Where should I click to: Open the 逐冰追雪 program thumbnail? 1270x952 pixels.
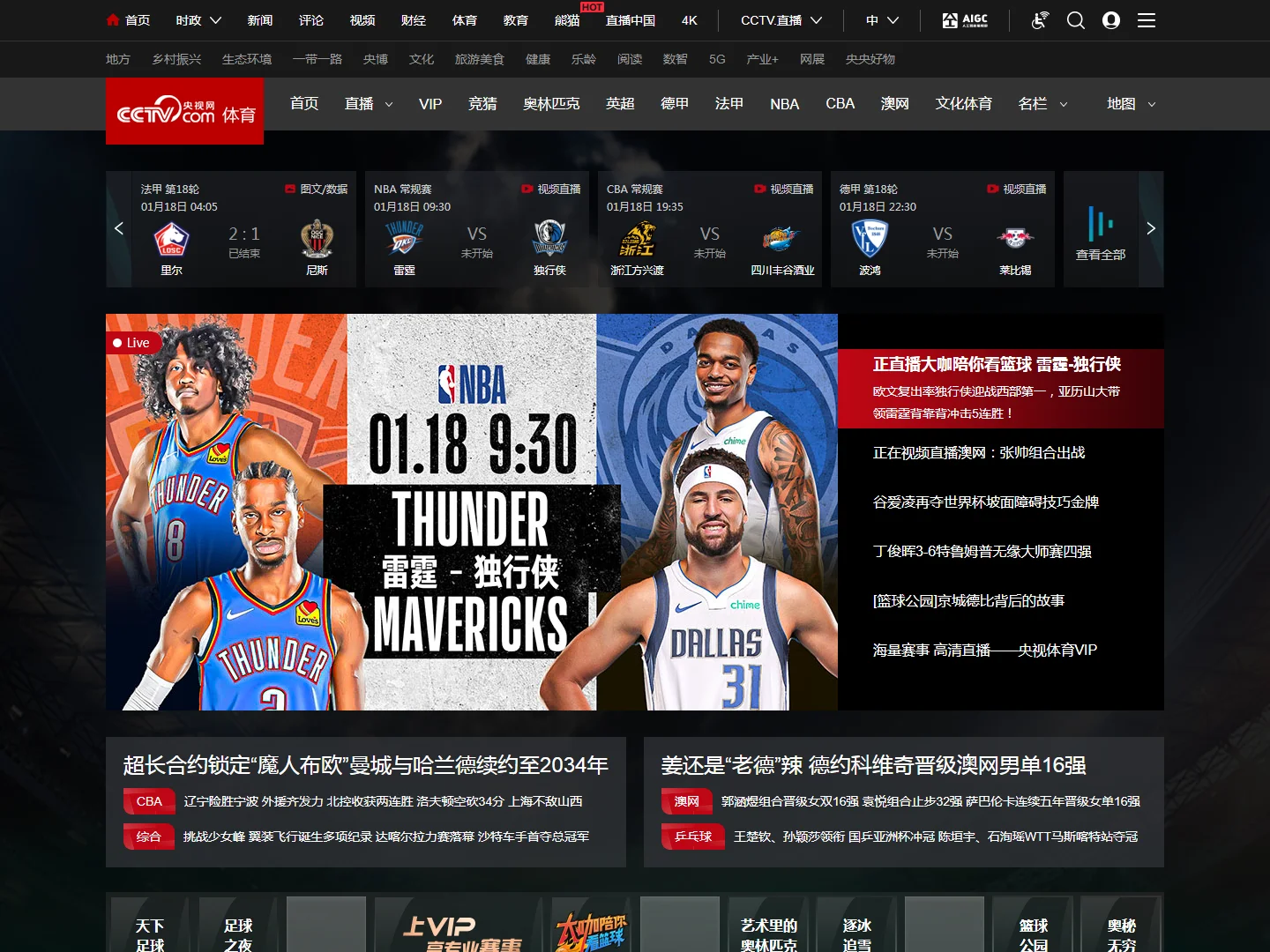(x=856, y=924)
